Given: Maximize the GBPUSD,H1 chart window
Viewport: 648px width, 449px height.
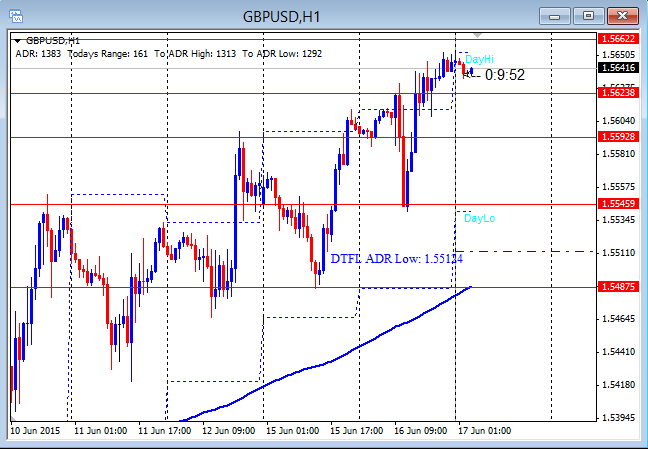Looking at the screenshot, I should point(588,16).
